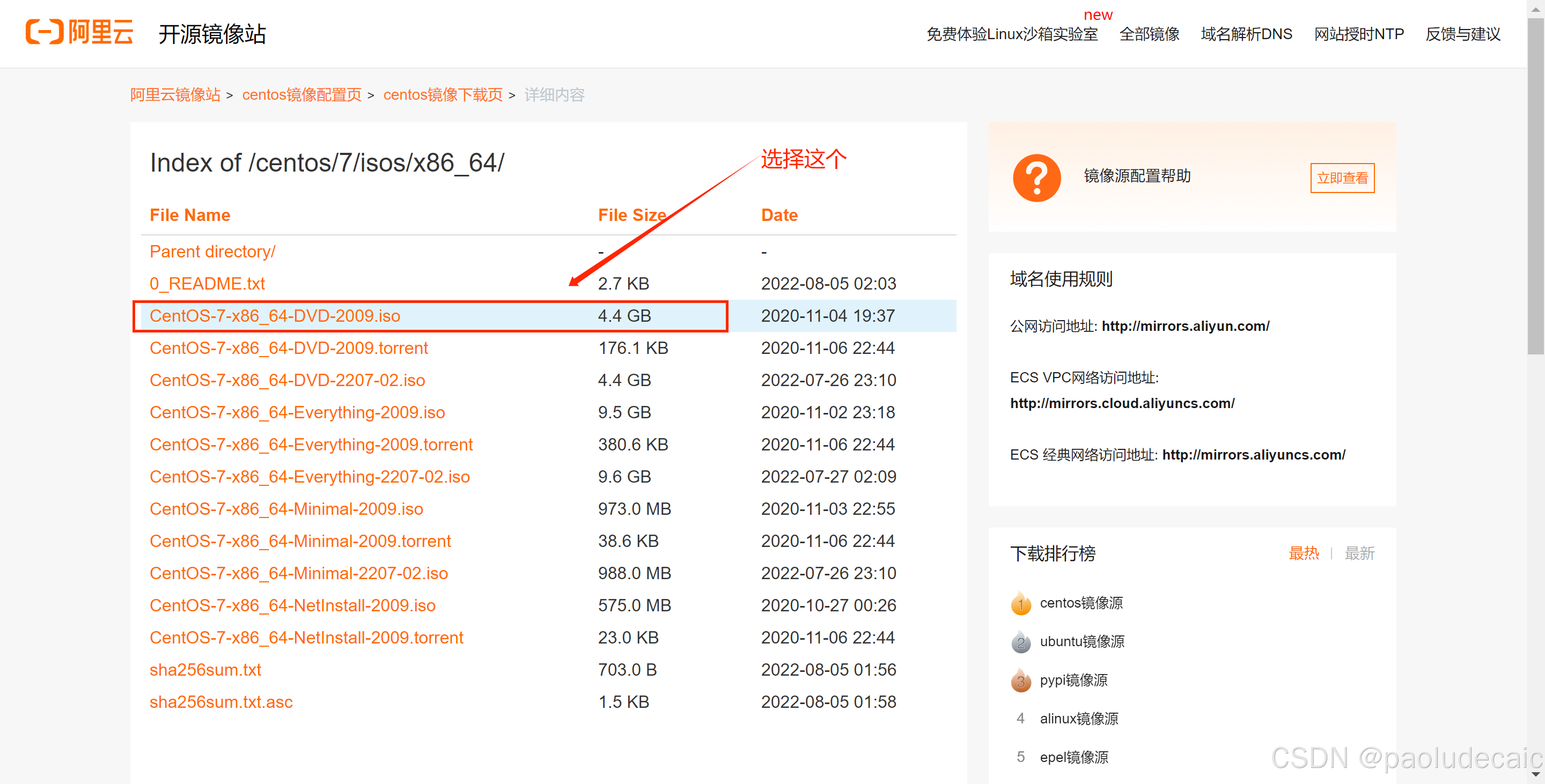Open the sha256sum.txt file link
This screenshot has width=1545, height=784.
click(205, 670)
